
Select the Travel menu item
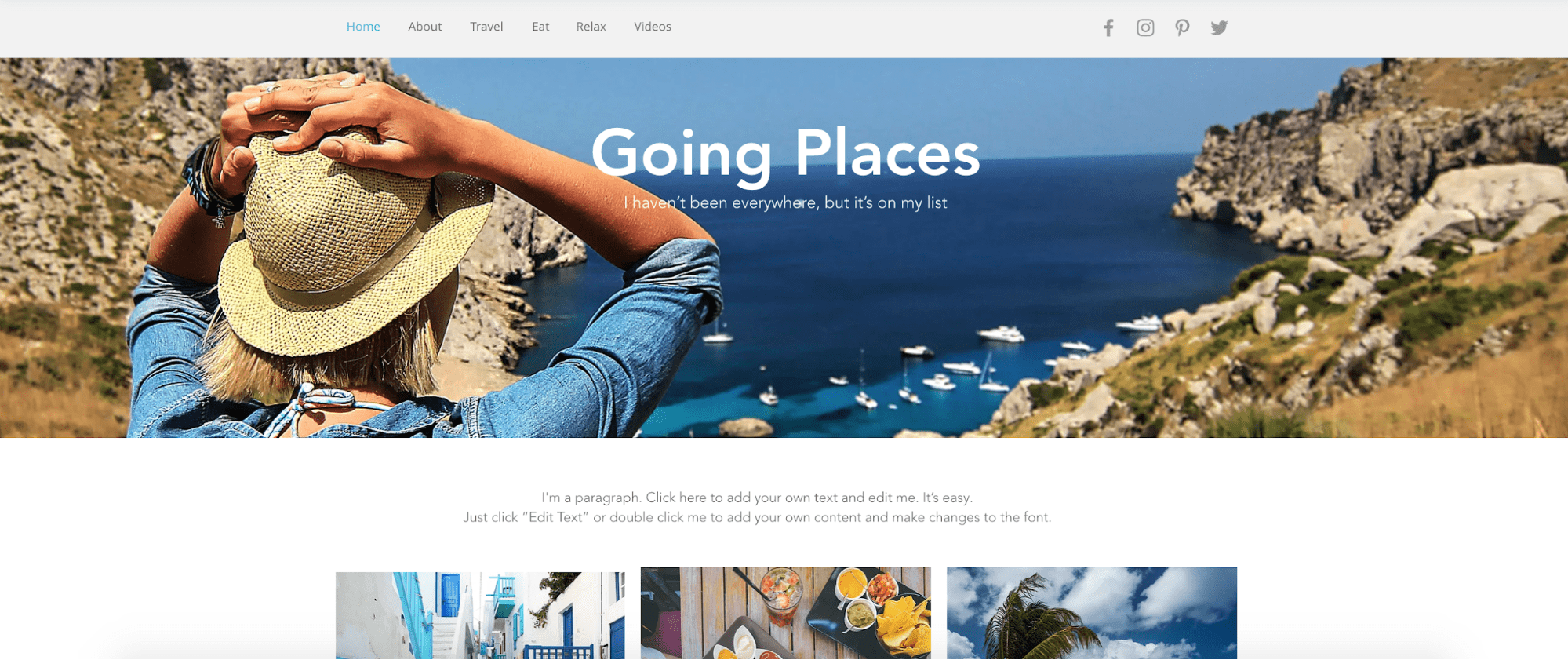[486, 27]
